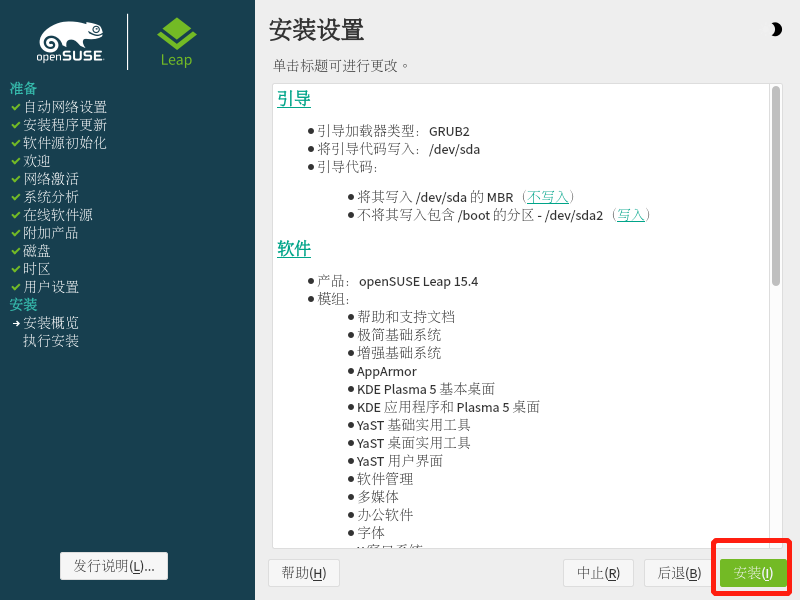This screenshot has width=800, height=600.
Task: Click the checkmark beside 网络激活
Action: pos(15,179)
